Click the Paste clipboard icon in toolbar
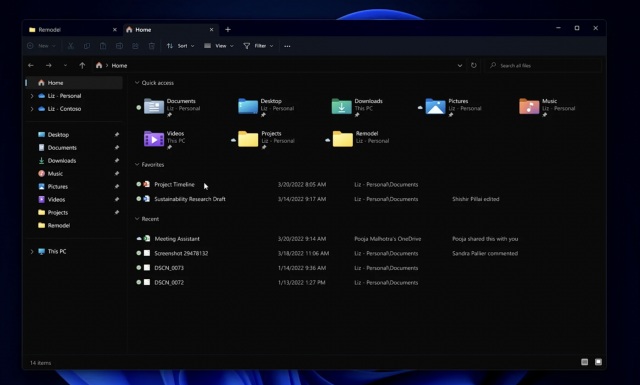The height and width of the screenshot is (385, 640). point(103,46)
